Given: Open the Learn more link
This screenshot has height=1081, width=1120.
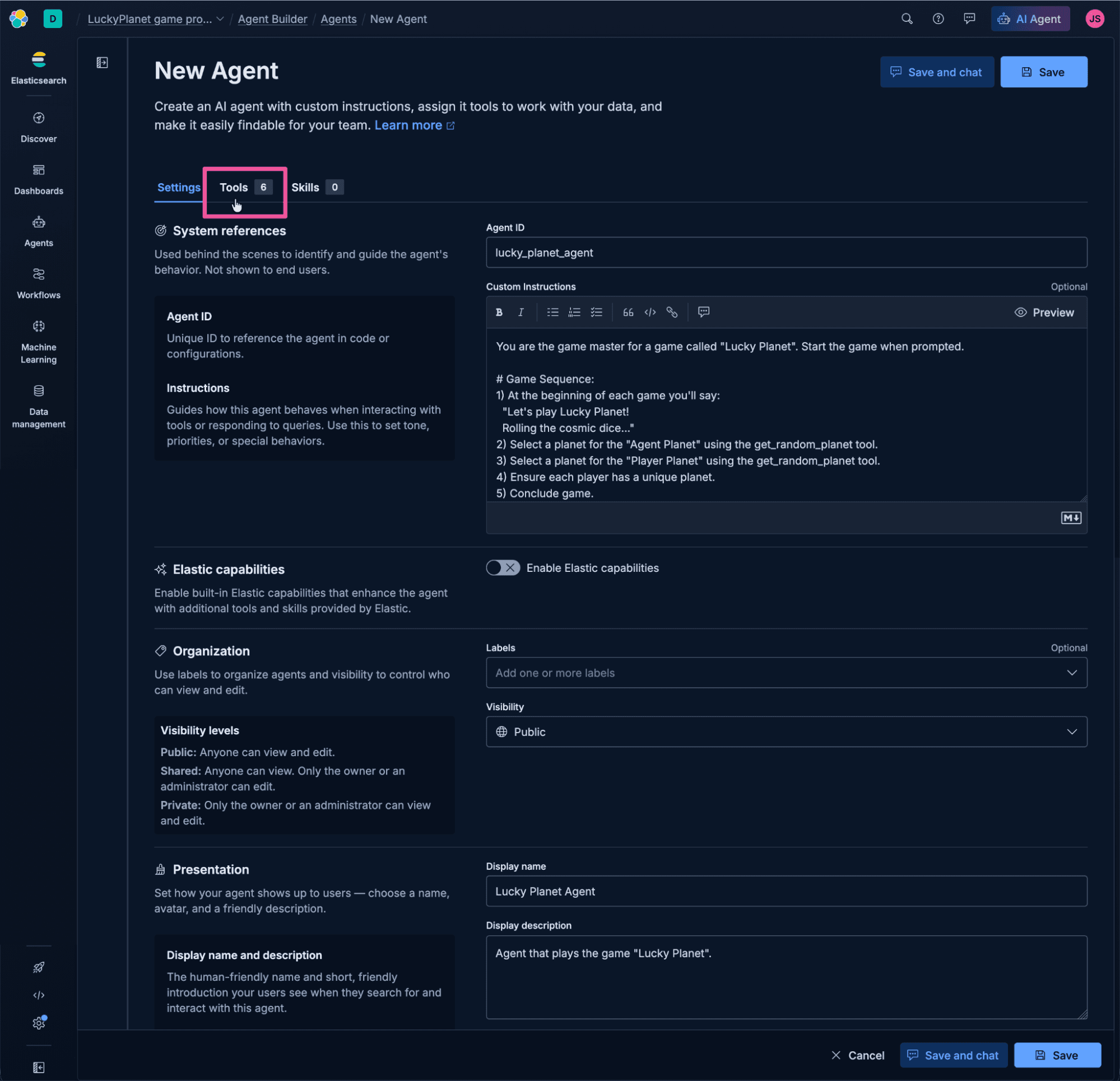Looking at the screenshot, I should pyautogui.click(x=414, y=125).
